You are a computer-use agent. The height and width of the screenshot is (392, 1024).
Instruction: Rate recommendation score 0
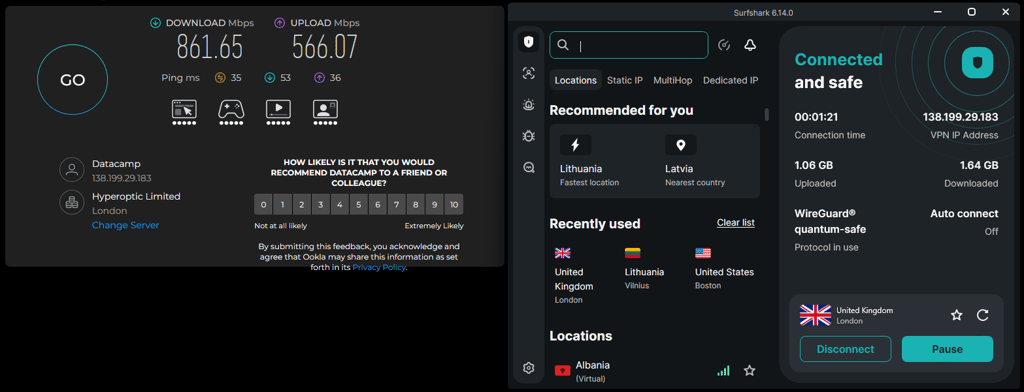tap(263, 204)
